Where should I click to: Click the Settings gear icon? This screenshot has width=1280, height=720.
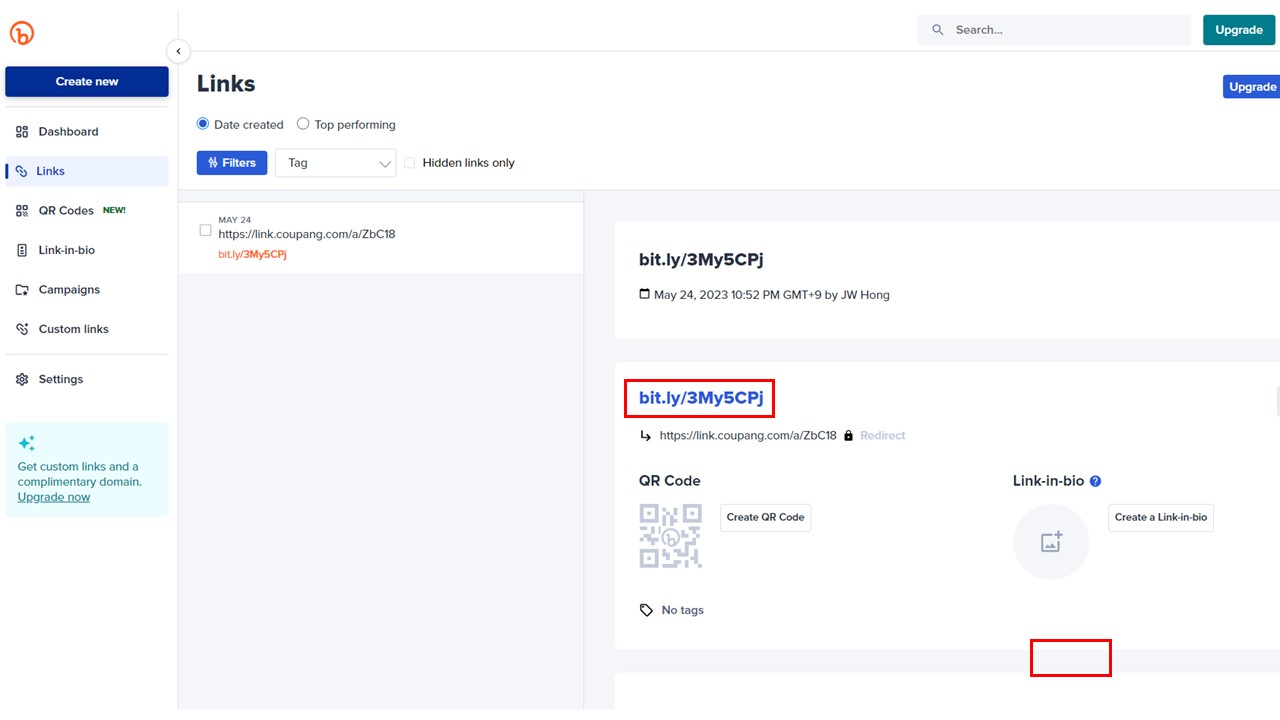pos(22,380)
